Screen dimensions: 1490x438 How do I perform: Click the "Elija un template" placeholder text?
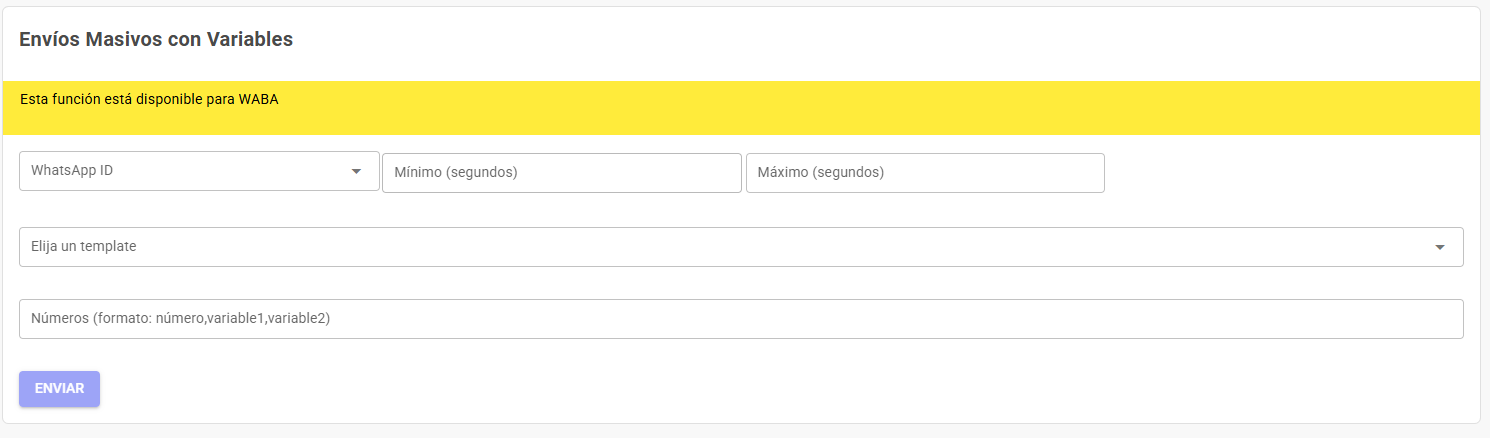click(x=84, y=247)
